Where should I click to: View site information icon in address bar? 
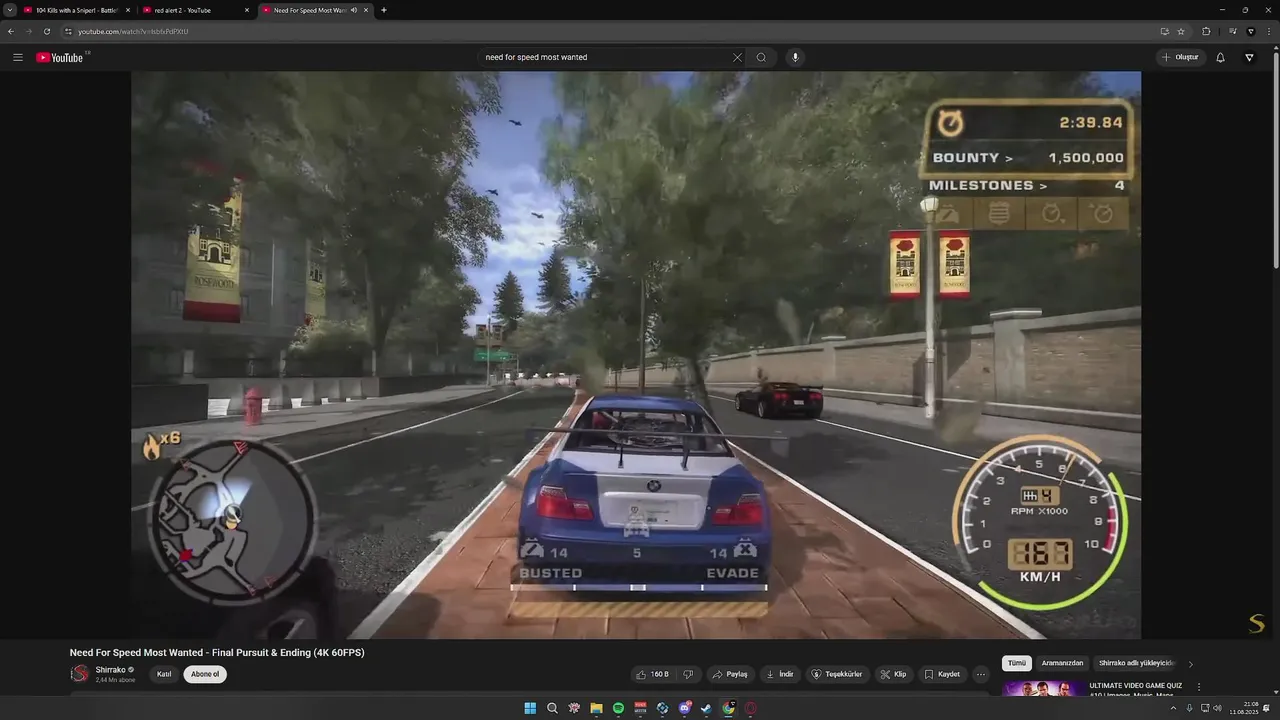coord(68,31)
